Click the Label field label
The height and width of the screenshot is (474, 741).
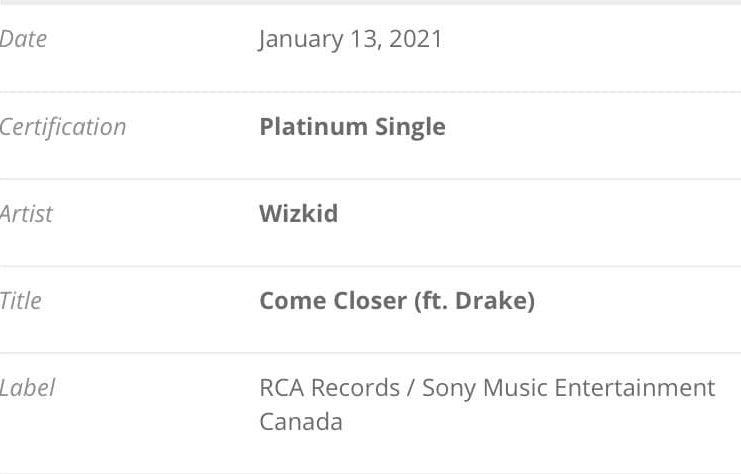tap(28, 388)
